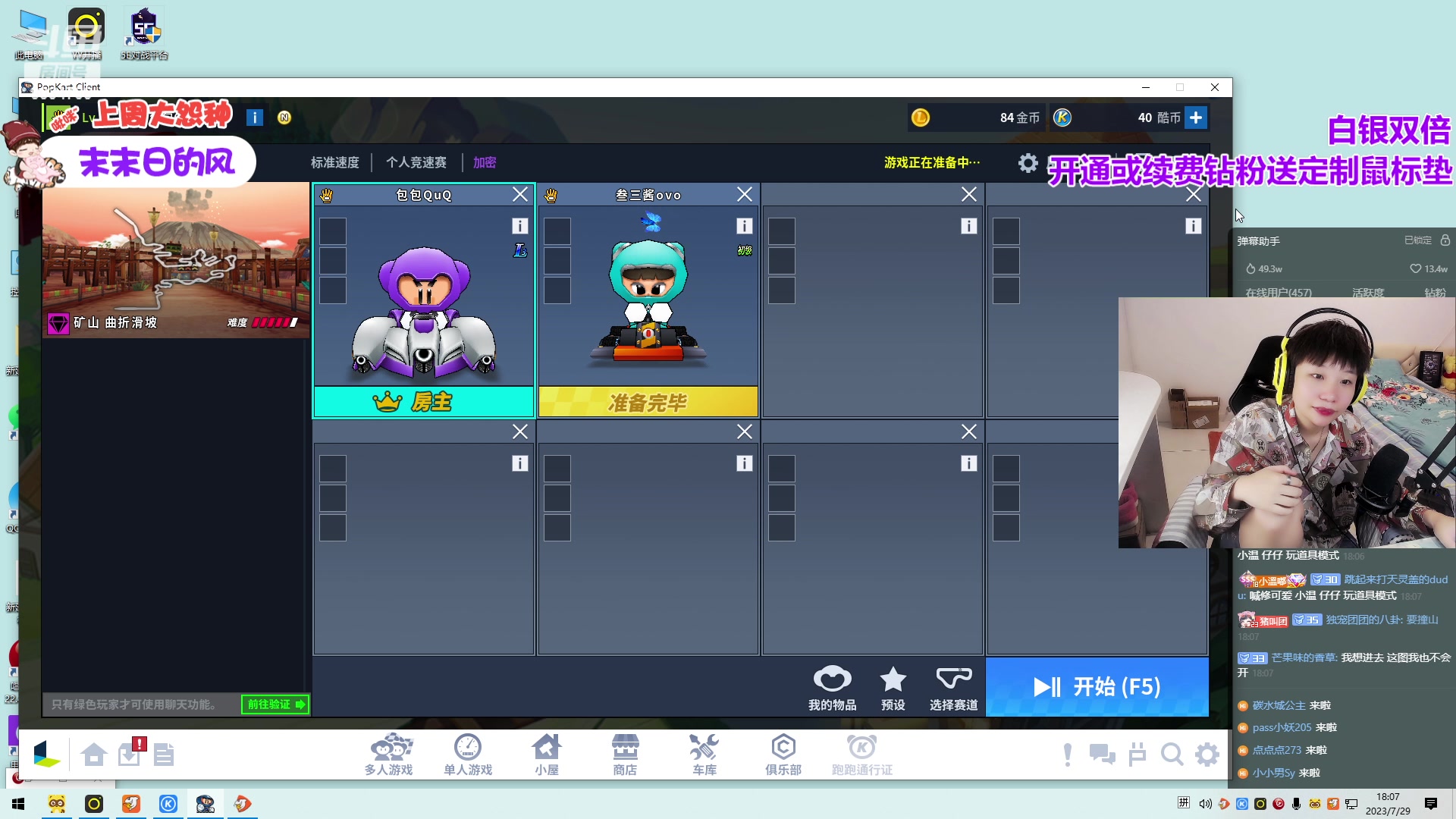Click the blue K 酷币 coin icon
Screen dimensions: 1456x819
coord(1062,118)
